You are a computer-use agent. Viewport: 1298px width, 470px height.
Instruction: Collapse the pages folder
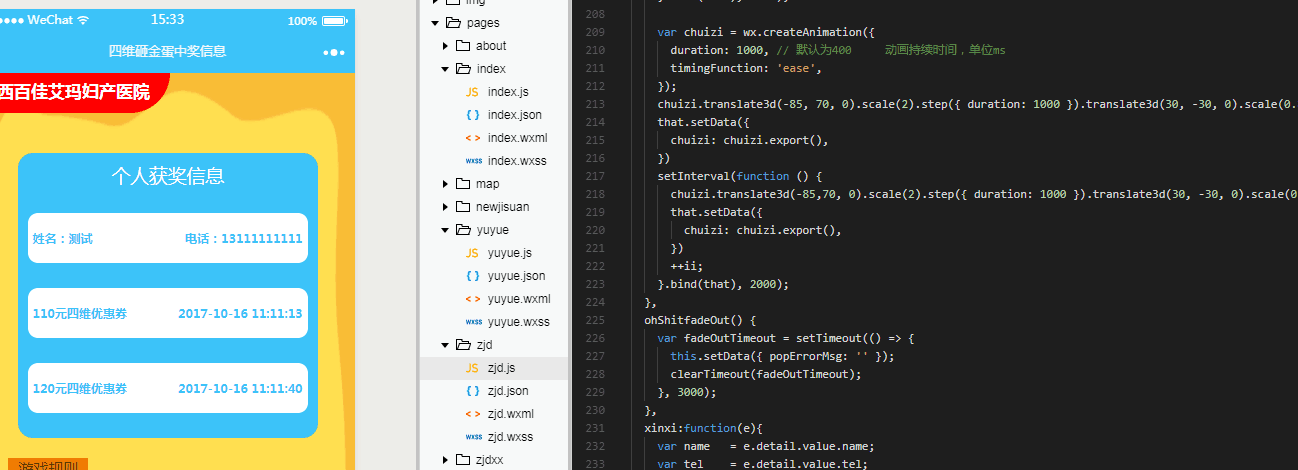[x=434, y=23]
